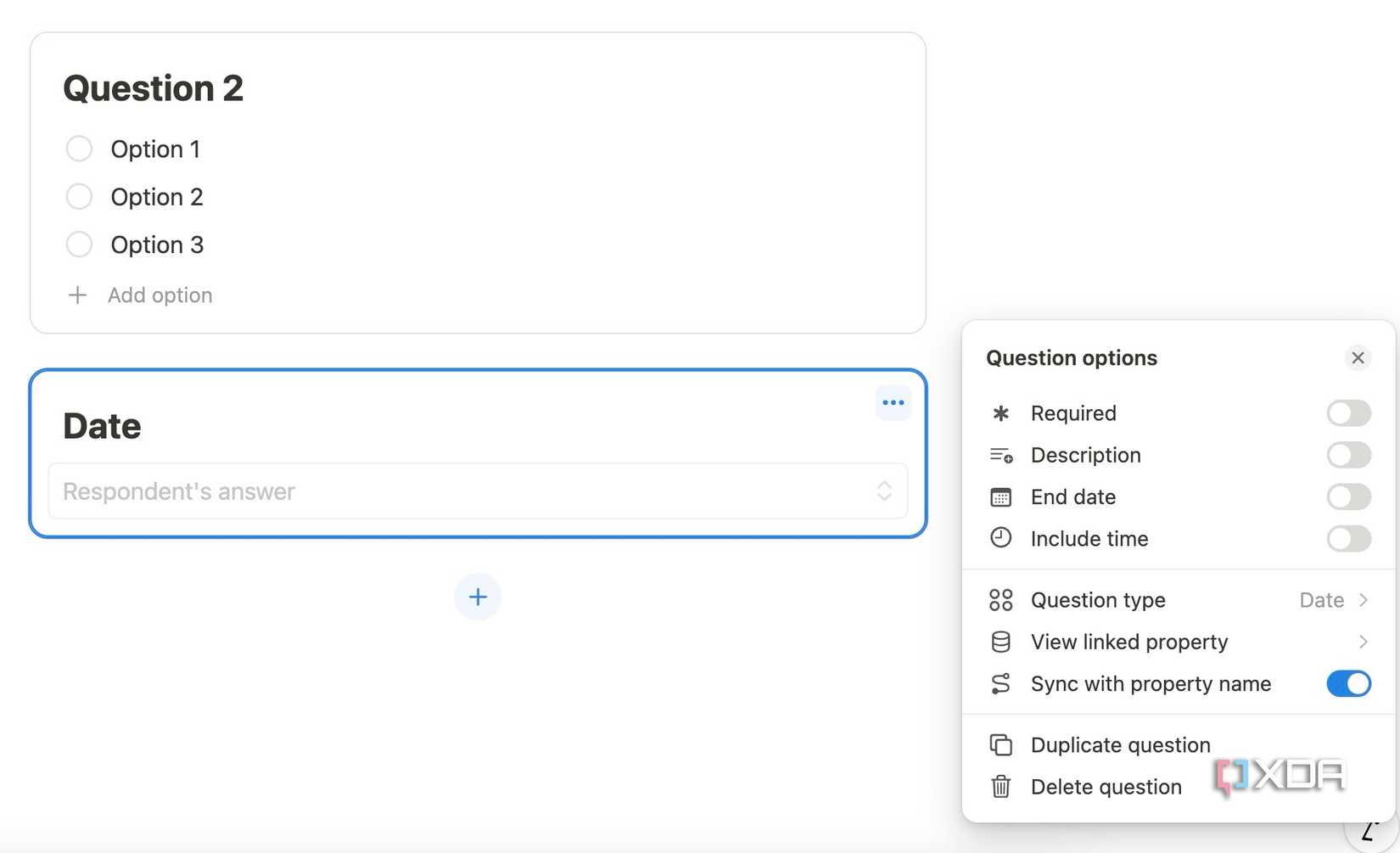Screen dimensions: 1400x853
Task: Enable the Description toggle
Action: pyautogui.click(x=1349, y=456)
